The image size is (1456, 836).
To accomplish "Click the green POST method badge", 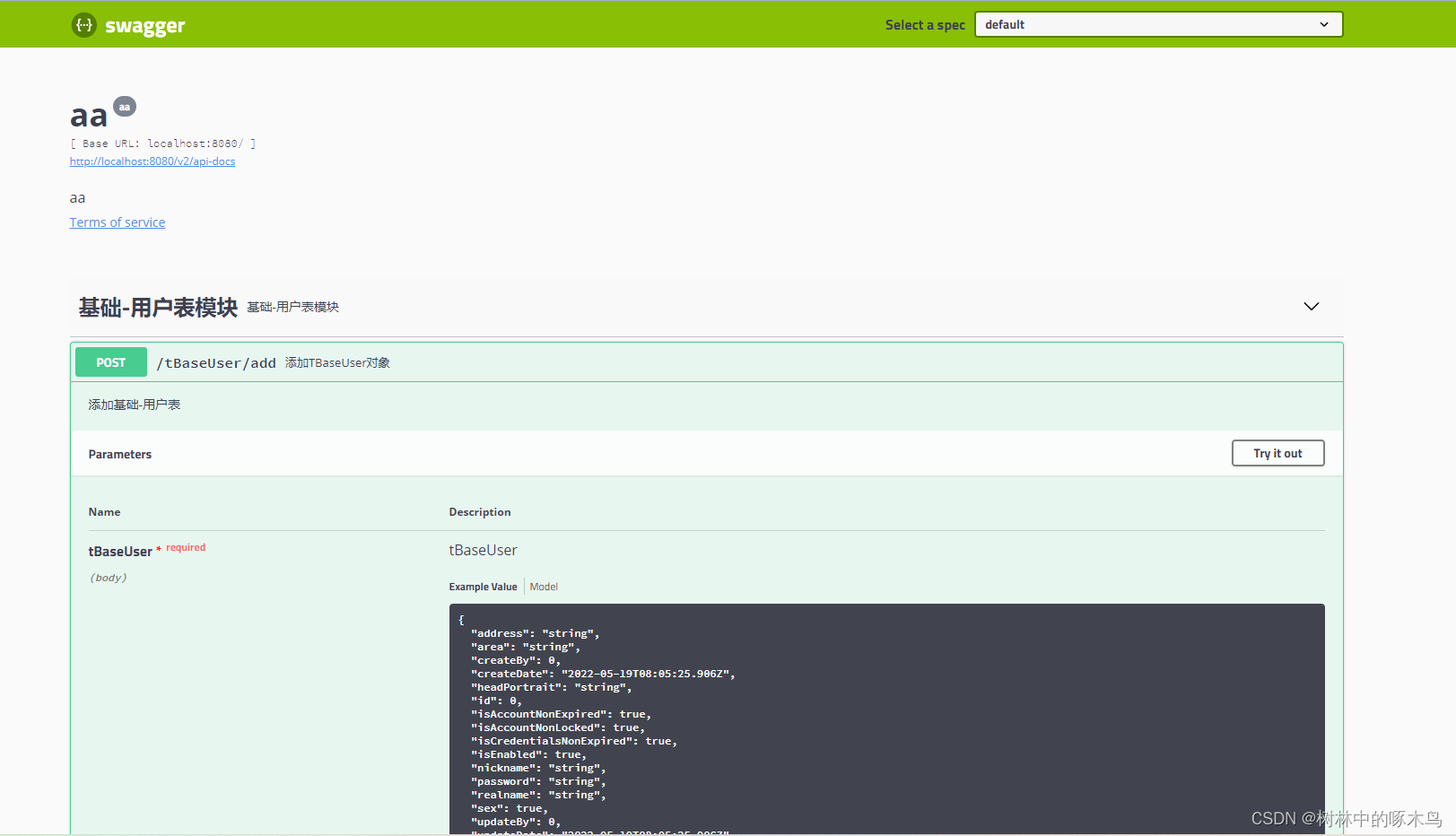I will coord(111,362).
